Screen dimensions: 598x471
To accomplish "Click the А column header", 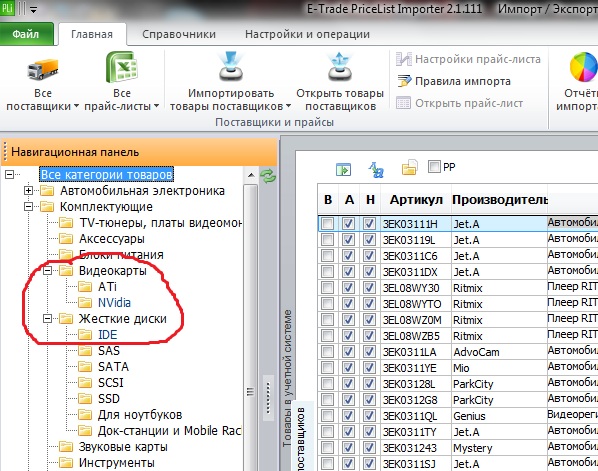I will pyautogui.click(x=349, y=199).
